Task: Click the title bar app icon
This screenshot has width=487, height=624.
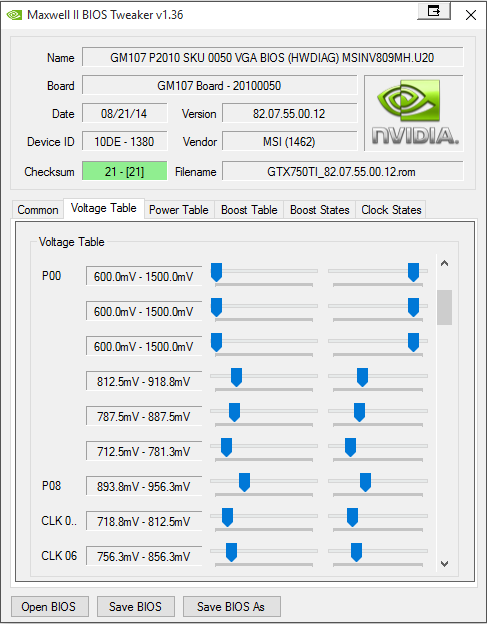Action: point(14,15)
